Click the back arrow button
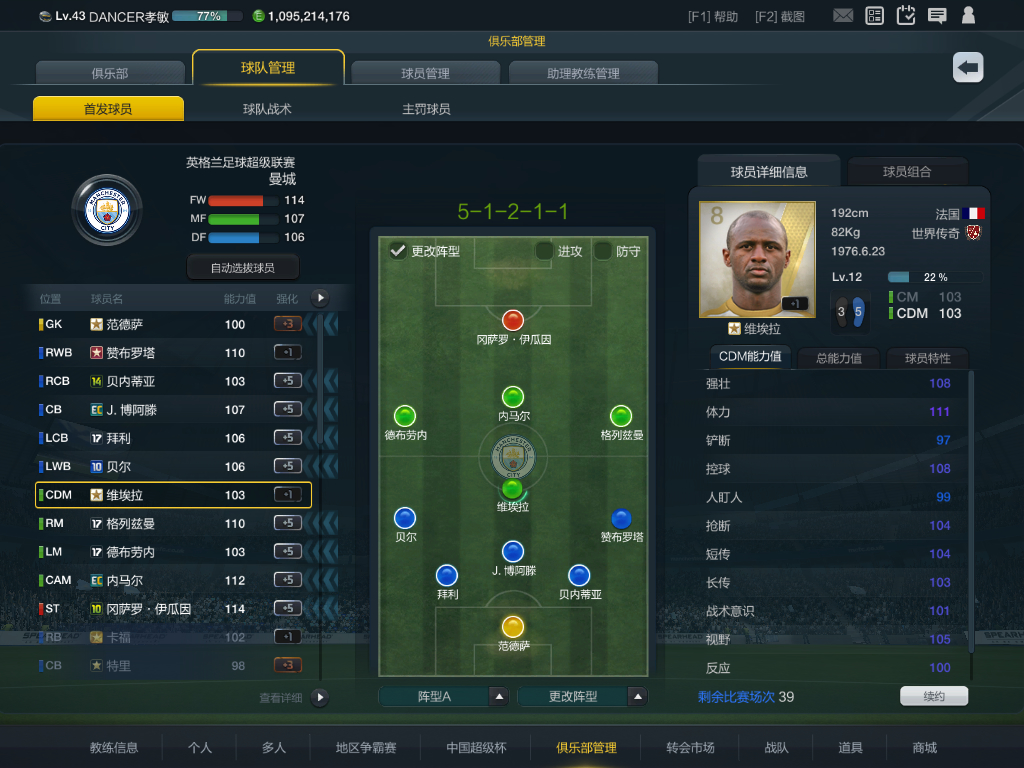 coord(968,67)
